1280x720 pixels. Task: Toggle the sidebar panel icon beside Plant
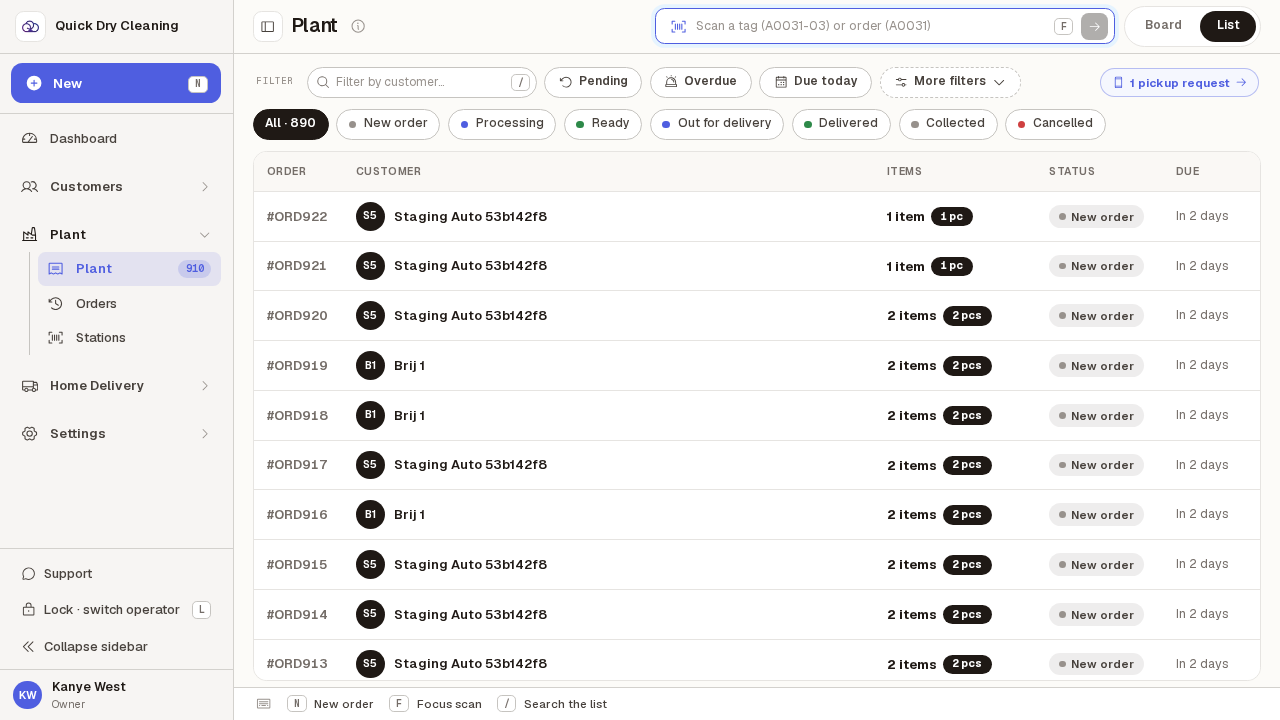[268, 26]
